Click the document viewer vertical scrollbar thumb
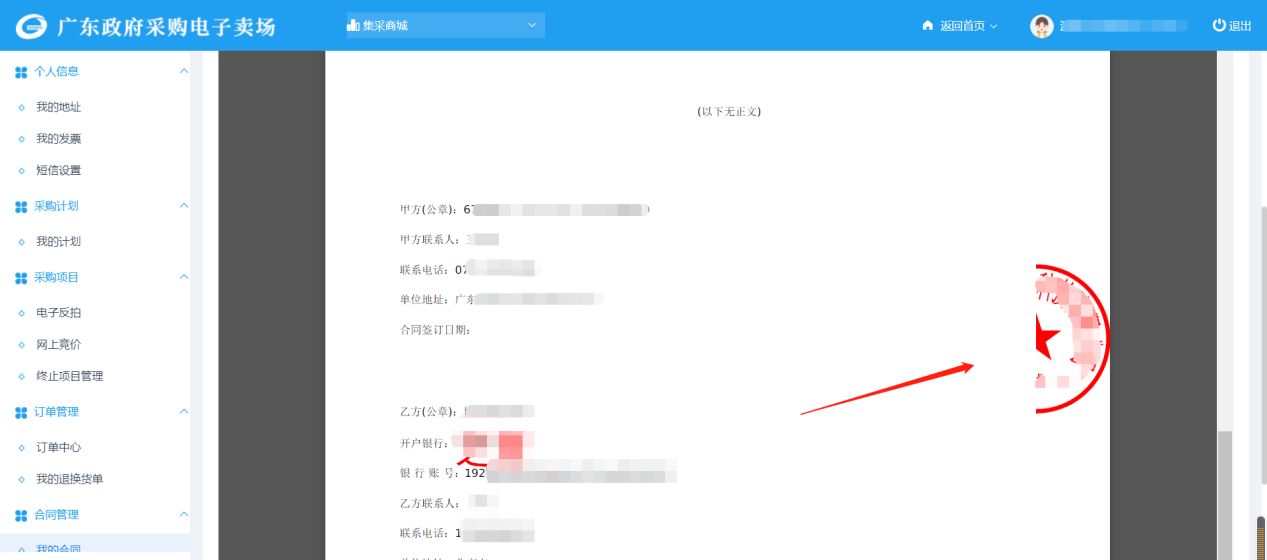This screenshot has width=1267, height=560. pyautogui.click(x=1225, y=495)
